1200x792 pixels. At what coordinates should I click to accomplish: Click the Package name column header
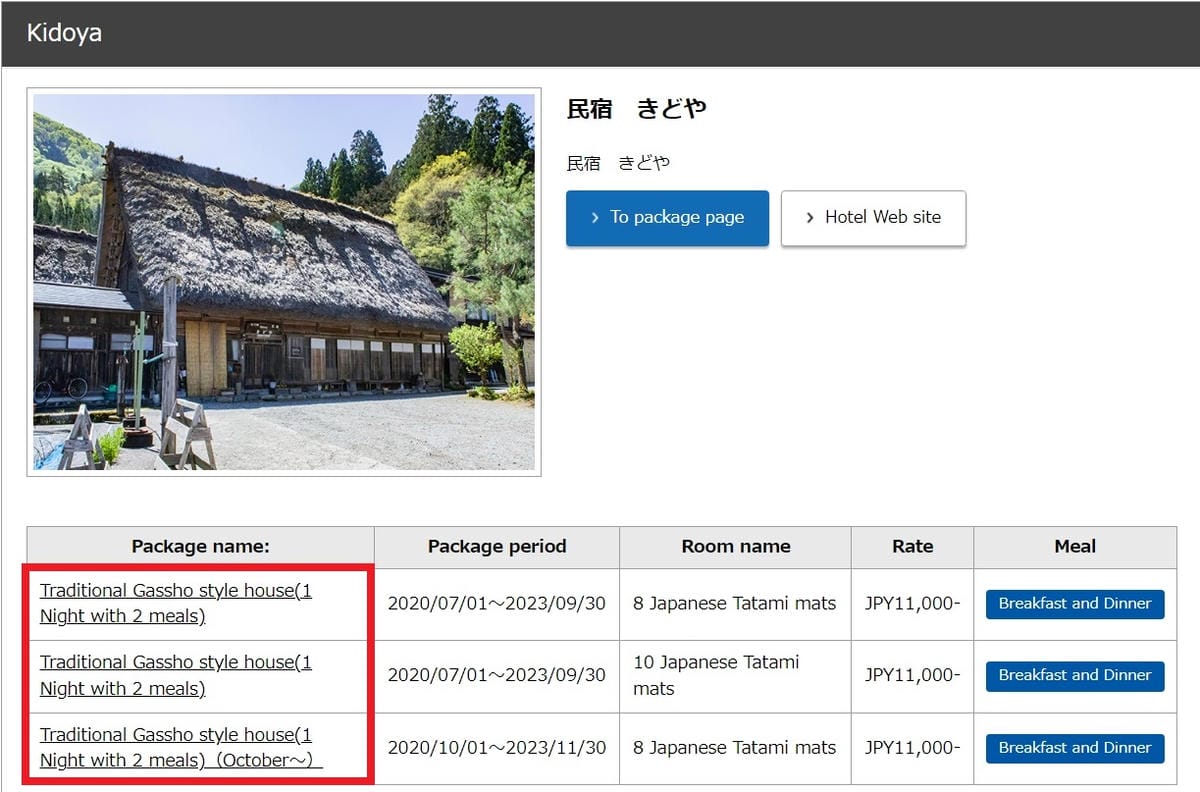pyautogui.click(x=197, y=546)
